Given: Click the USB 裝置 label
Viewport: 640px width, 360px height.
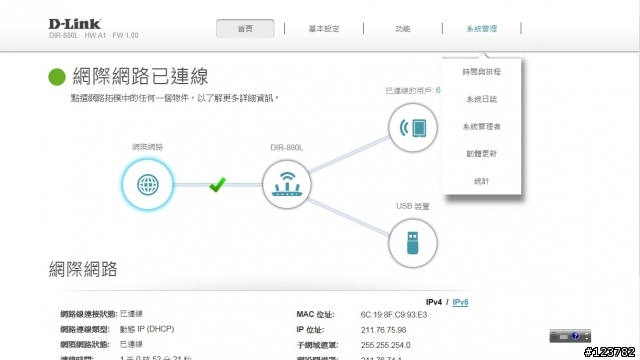Looking at the screenshot, I should pyautogui.click(x=413, y=207).
